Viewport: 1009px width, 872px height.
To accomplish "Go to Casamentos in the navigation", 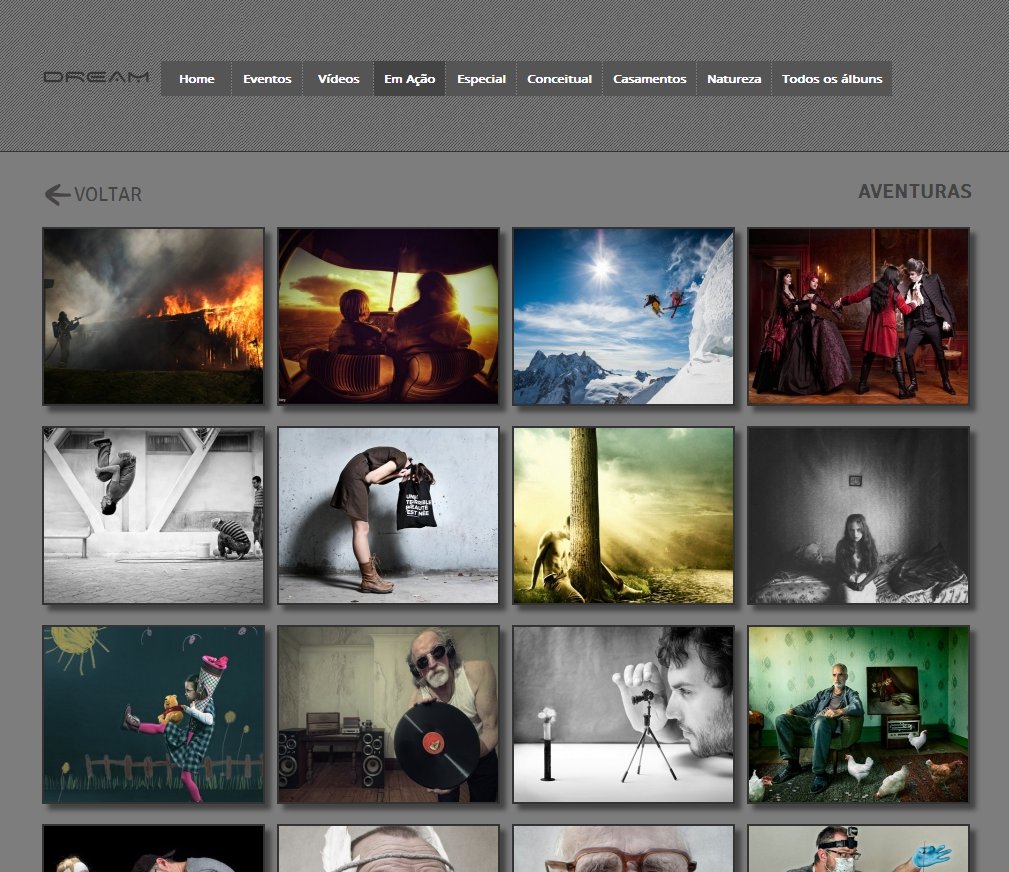I will point(649,79).
